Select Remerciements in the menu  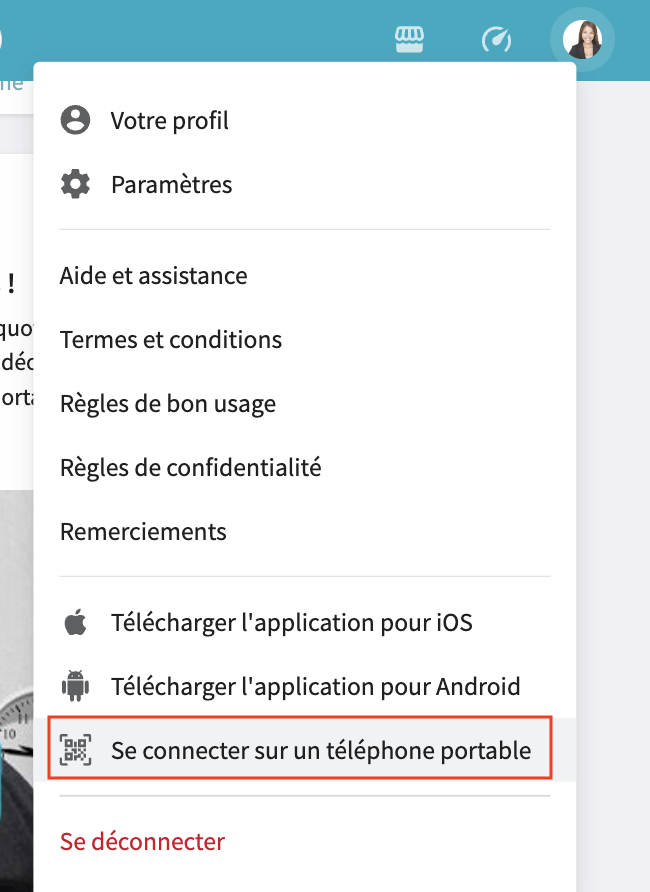point(143,531)
